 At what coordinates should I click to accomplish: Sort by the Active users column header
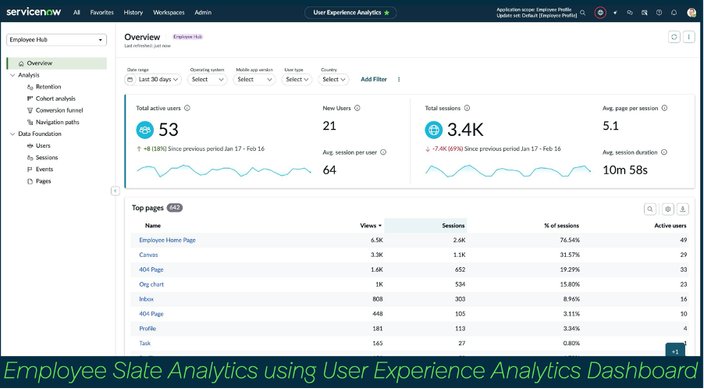pyautogui.click(x=670, y=225)
